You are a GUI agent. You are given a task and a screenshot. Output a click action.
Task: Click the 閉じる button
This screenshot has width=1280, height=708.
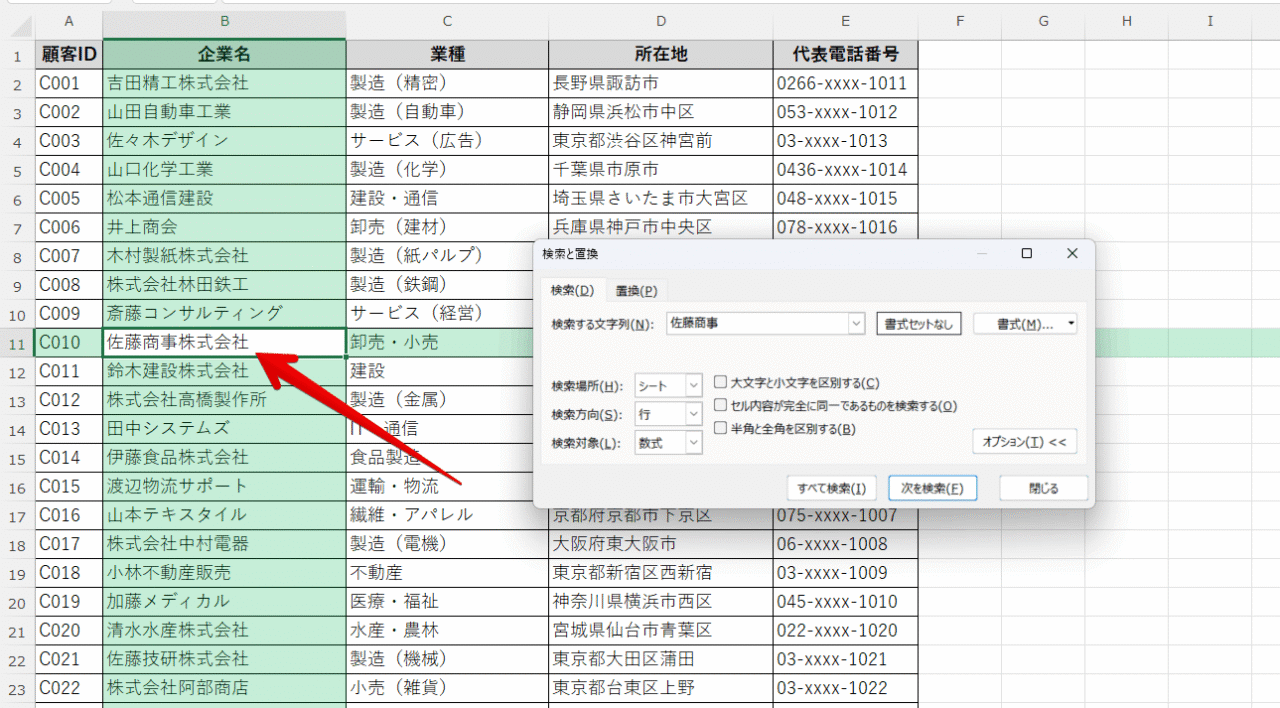click(1043, 488)
